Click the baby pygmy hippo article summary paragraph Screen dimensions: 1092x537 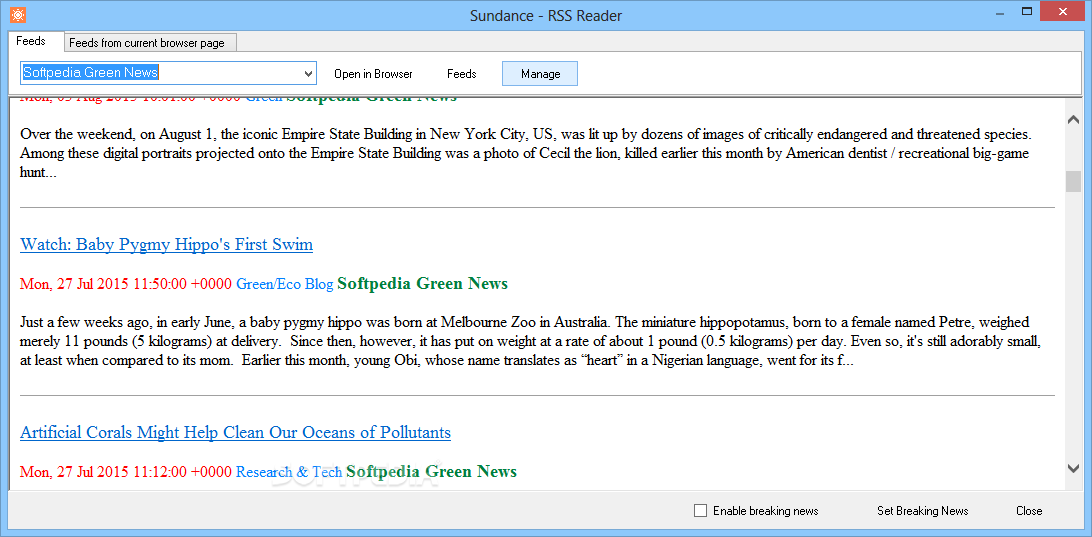[x=531, y=342]
